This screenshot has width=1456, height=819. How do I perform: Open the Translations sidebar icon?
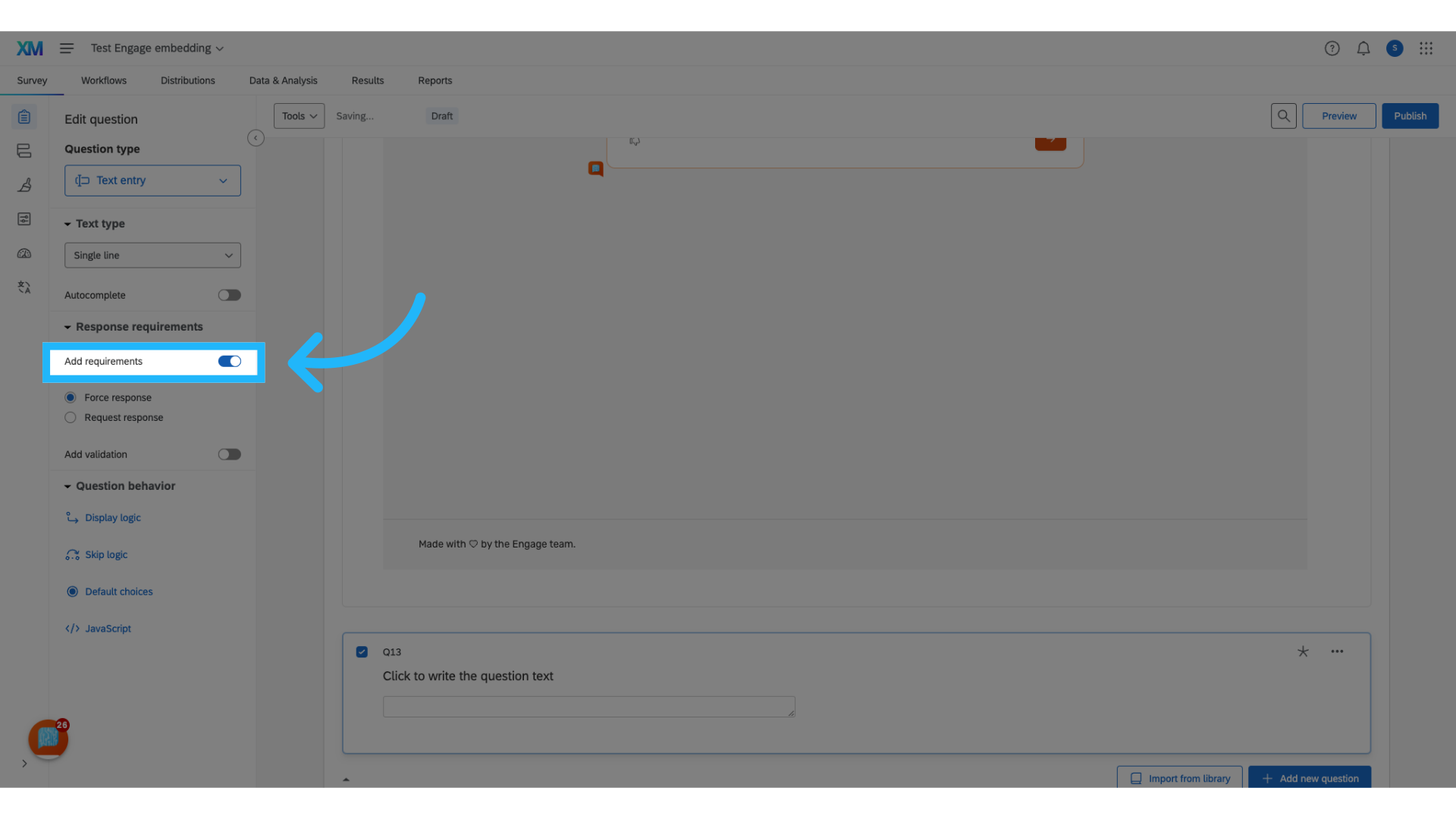tap(24, 287)
